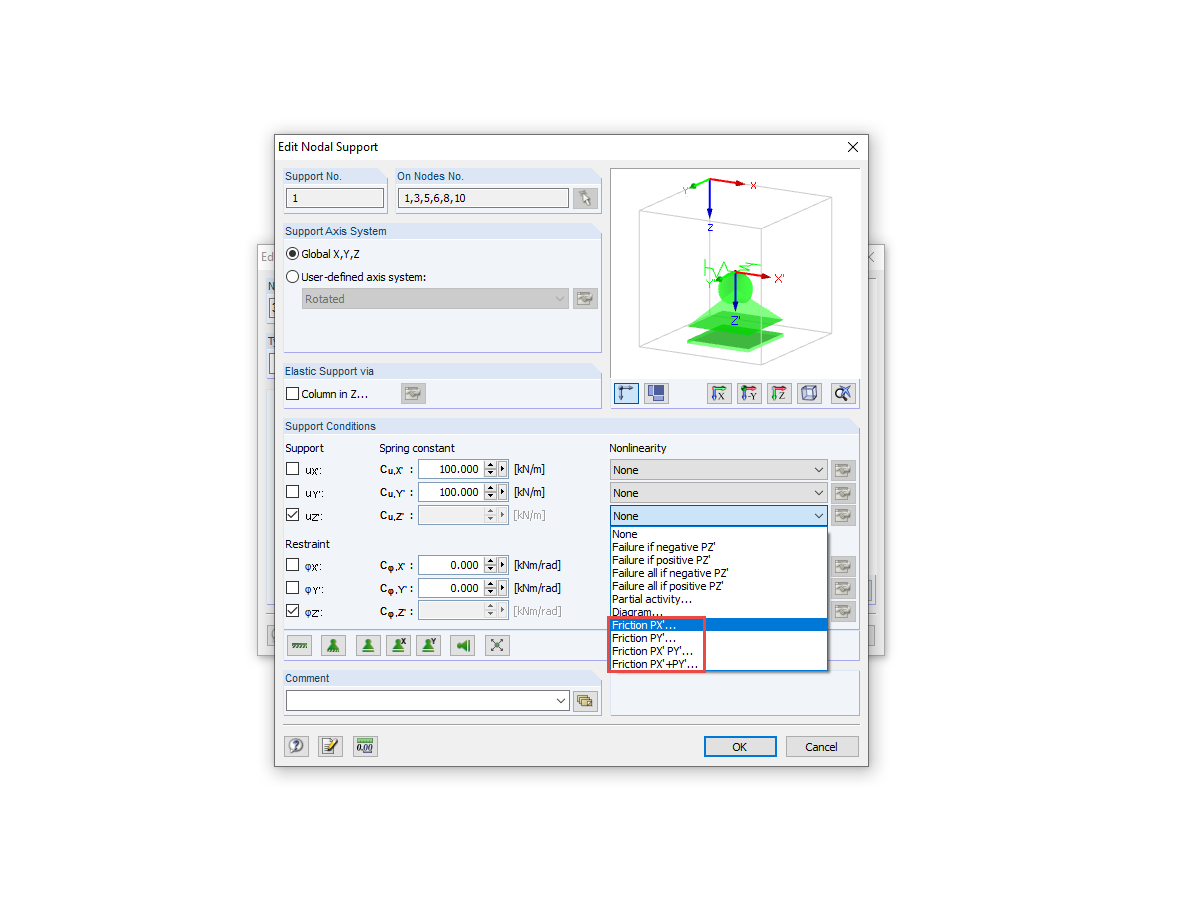Click the uY' nonlinearity edit icon

pos(844,493)
